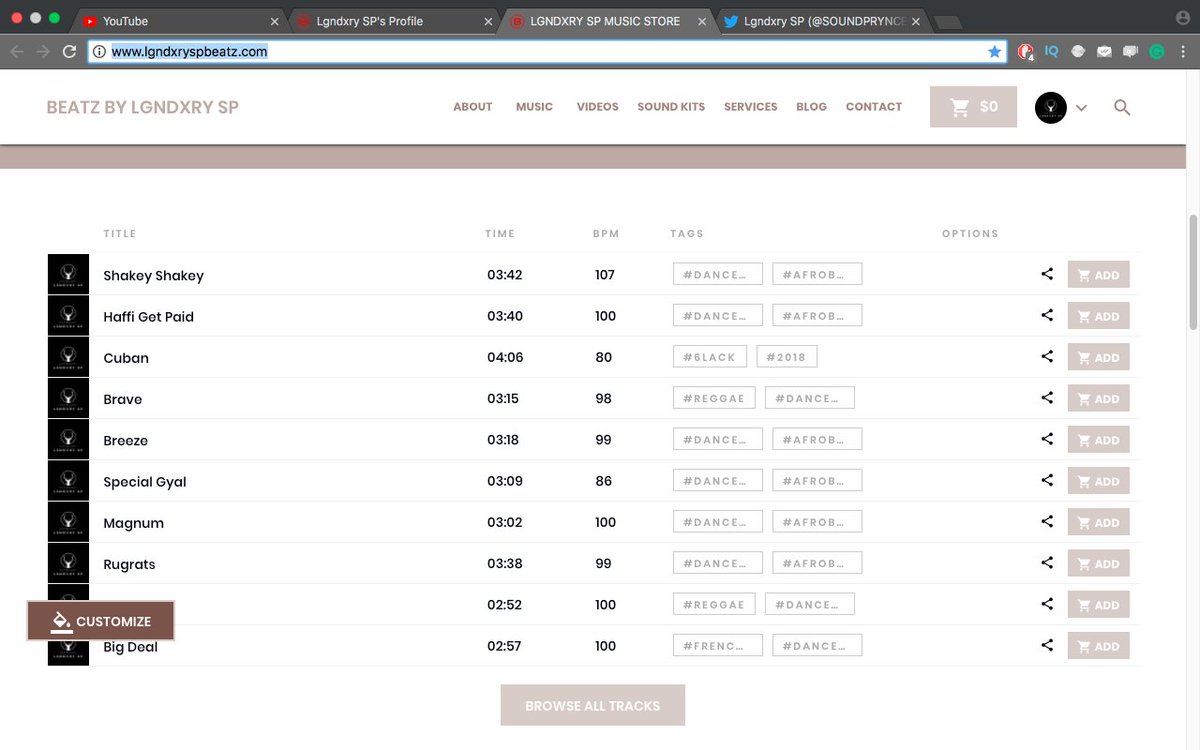1200x750 pixels.
Task: Open the BLOG menu item
Action: pyautogui.click(x=811, y=107)
